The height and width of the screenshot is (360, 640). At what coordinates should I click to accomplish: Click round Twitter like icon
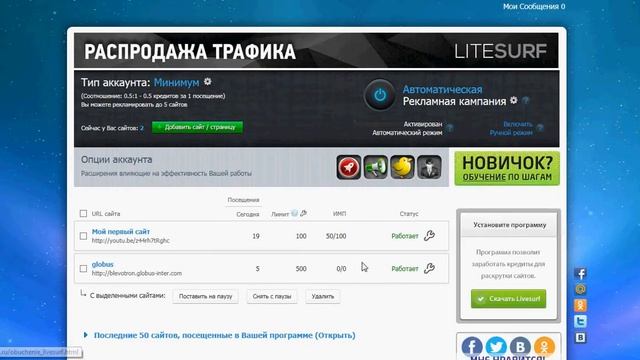pos(496,347)
